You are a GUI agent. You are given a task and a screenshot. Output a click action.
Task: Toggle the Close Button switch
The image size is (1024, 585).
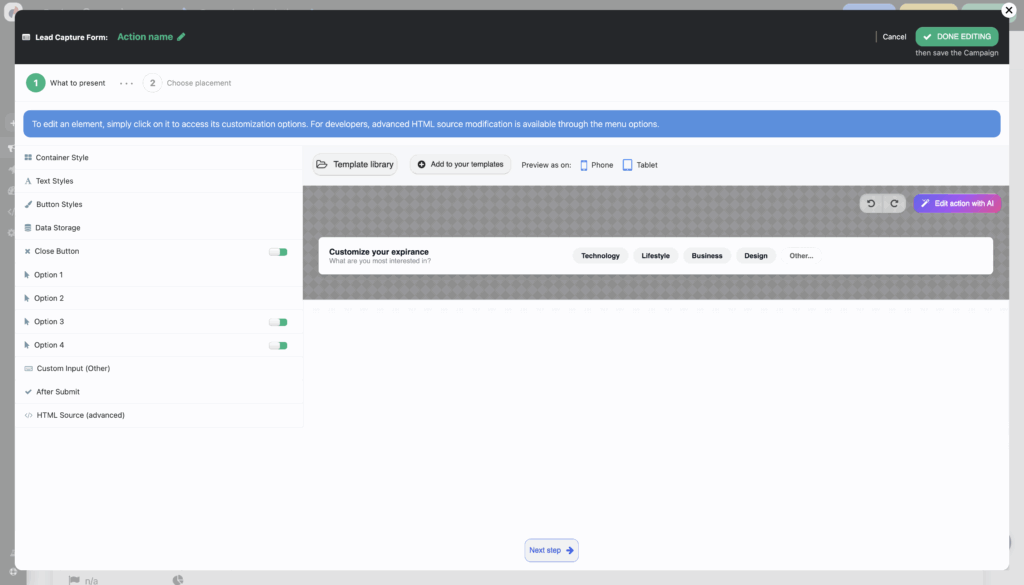(x=278, y=252)
